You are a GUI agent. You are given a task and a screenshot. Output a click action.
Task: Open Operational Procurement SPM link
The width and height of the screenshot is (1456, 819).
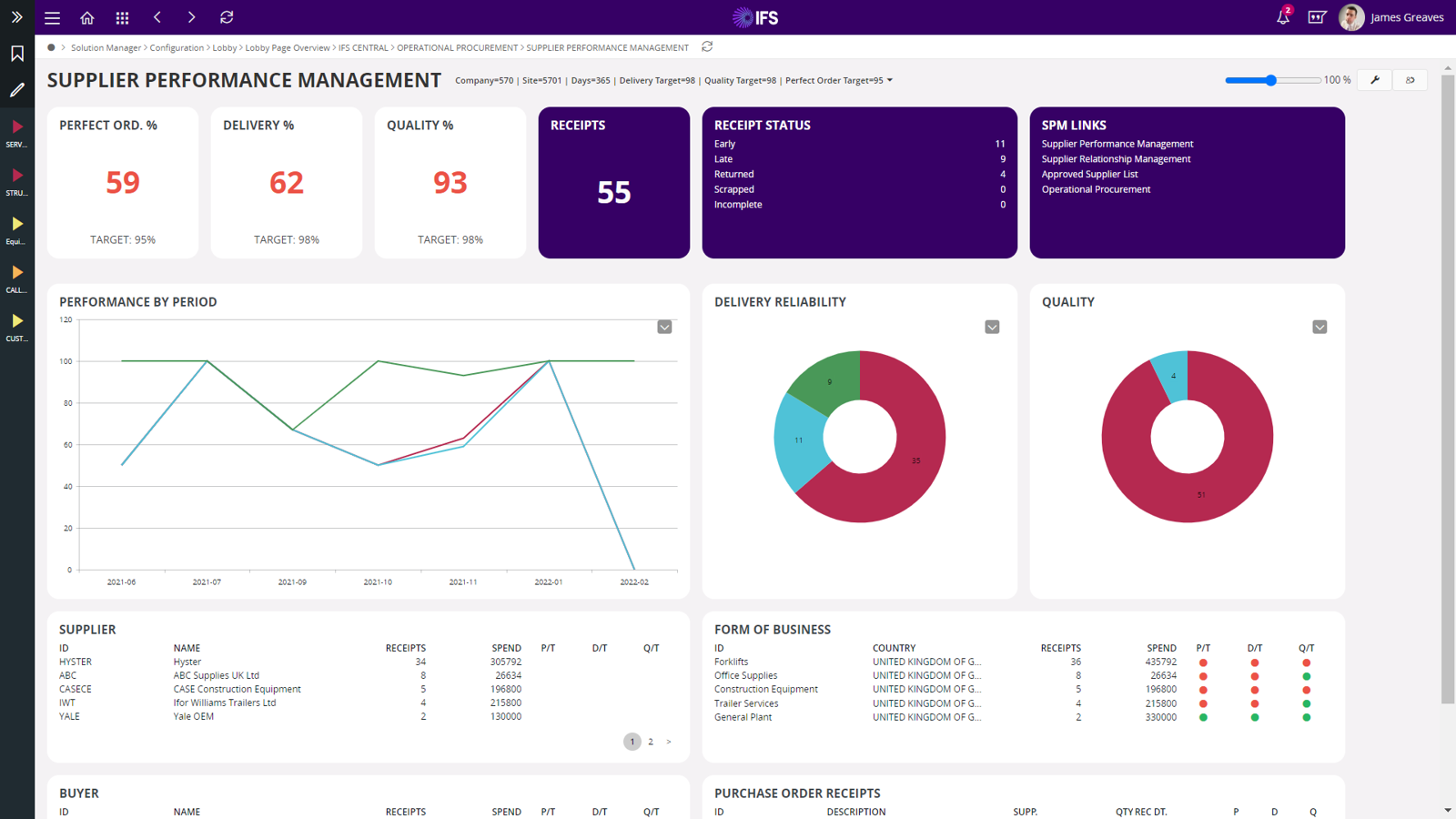[1096, 189]
